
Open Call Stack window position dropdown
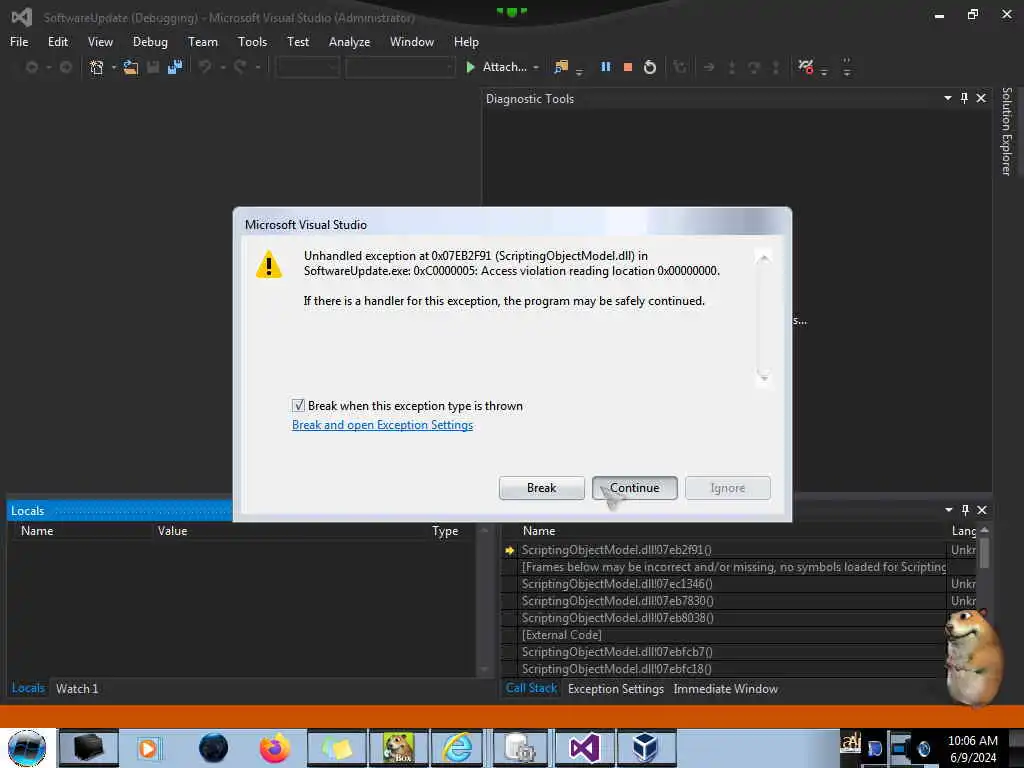pyautogui.click(x=948, y=509)
